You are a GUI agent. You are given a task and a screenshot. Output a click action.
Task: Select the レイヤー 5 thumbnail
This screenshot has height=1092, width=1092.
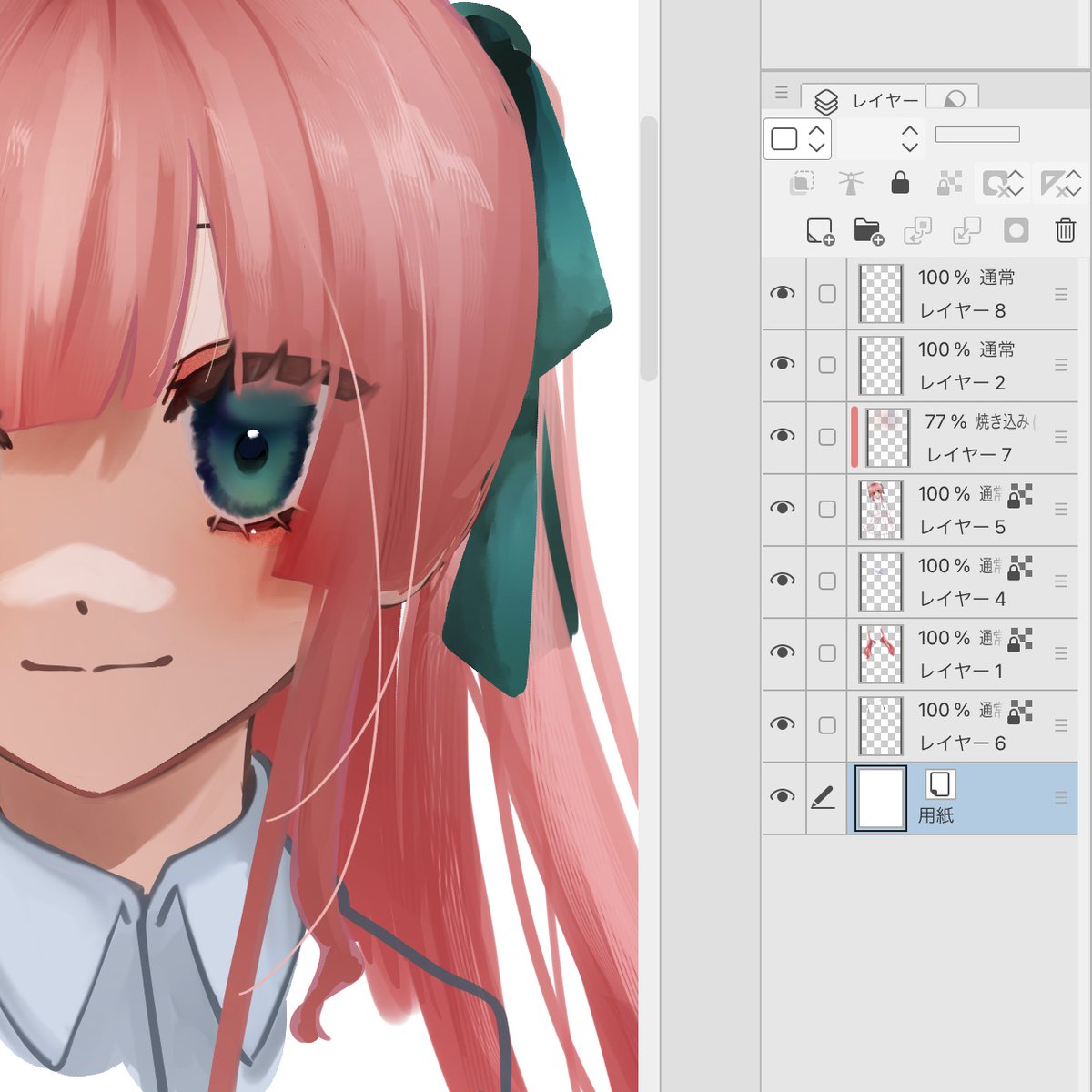click(x=881, y=510)
